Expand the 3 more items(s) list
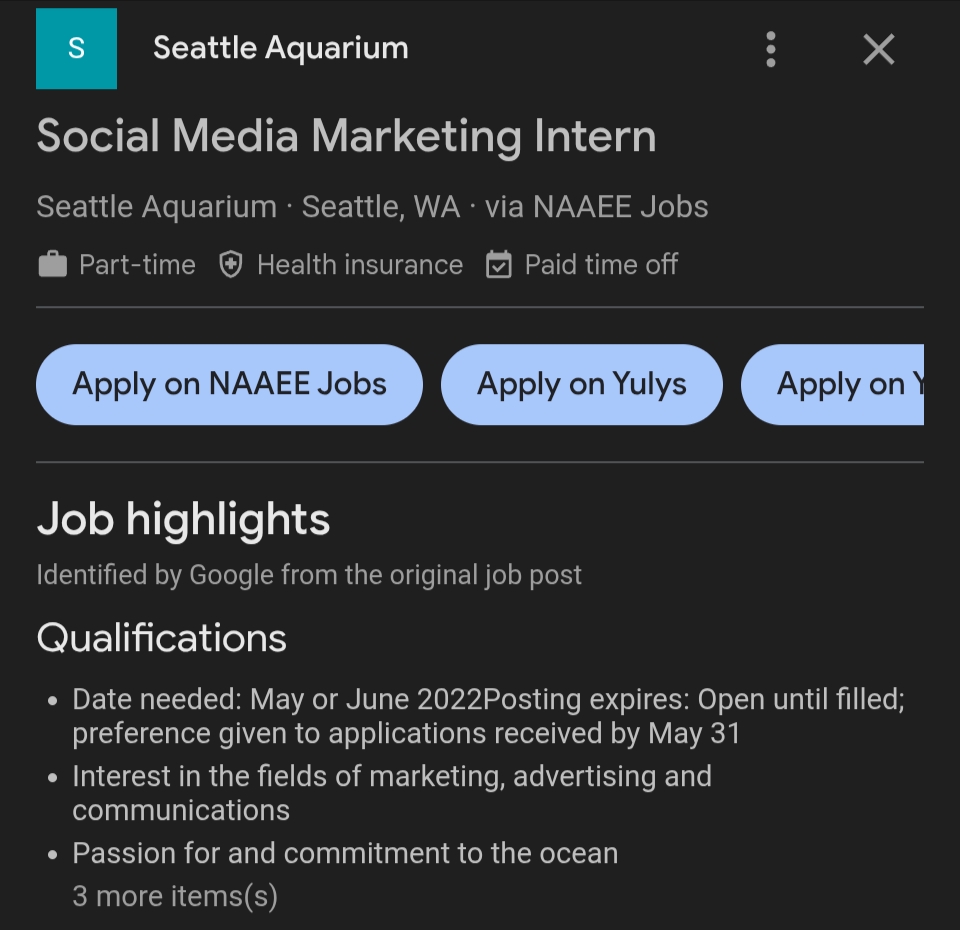Viewport: 960px width, 930px height. (x=175, y=895)
